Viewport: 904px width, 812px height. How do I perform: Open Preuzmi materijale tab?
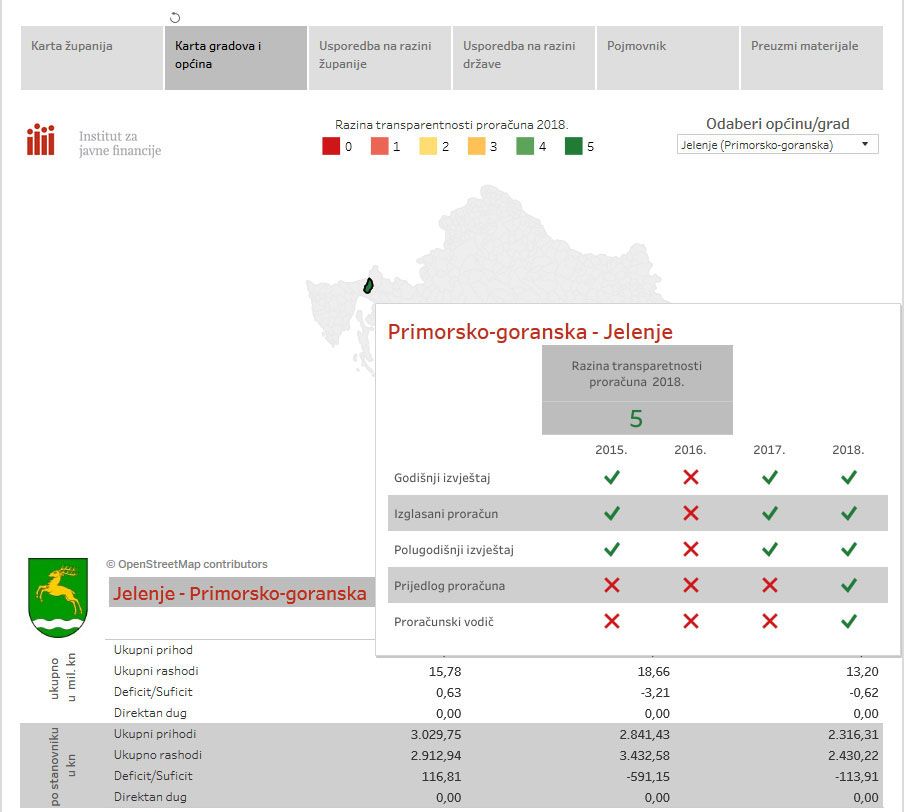(811, 58)
